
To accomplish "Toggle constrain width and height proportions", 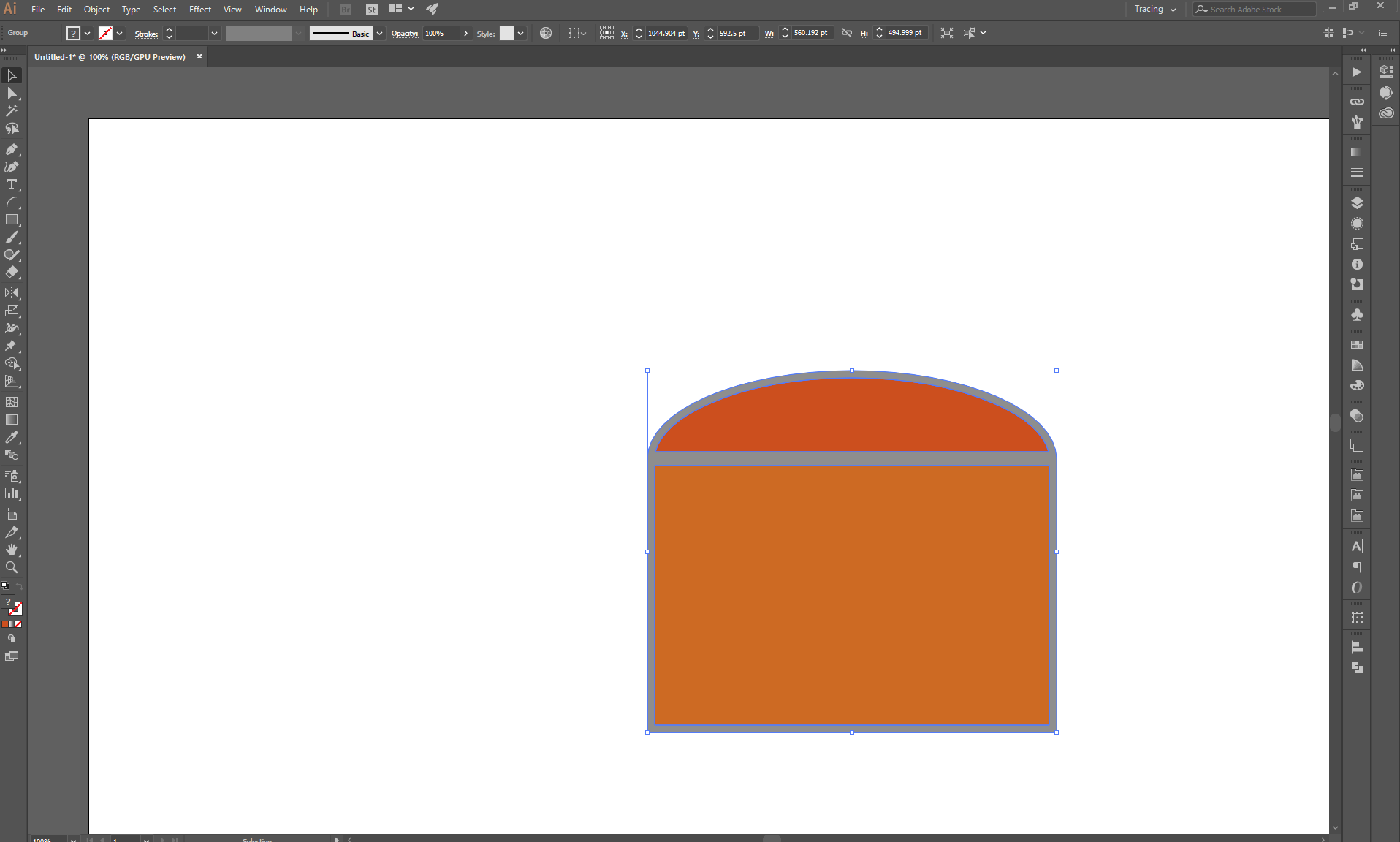I will click(847, 33).
